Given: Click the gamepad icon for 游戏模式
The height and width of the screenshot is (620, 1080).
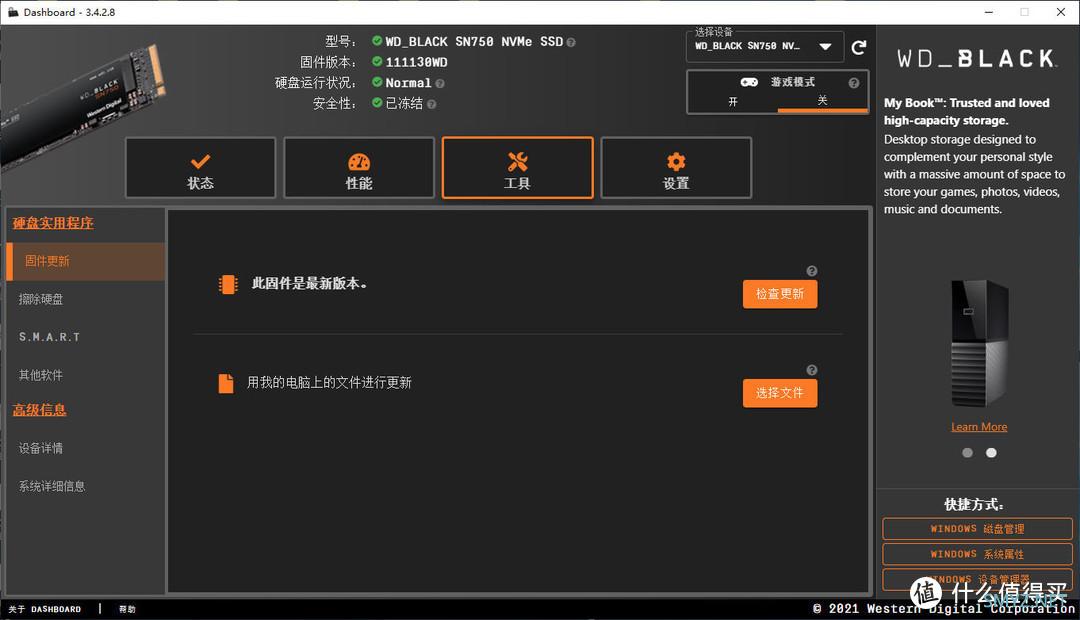Looking at the screenshot, I should (x=749, y=82).
